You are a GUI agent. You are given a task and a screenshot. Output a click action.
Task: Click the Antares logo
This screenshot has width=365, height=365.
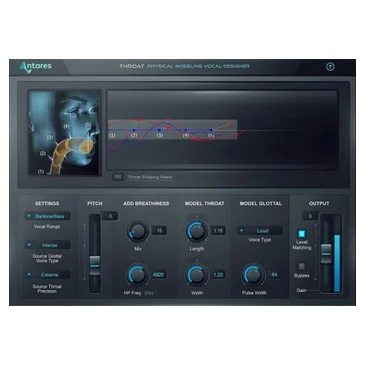pos(36,67)
